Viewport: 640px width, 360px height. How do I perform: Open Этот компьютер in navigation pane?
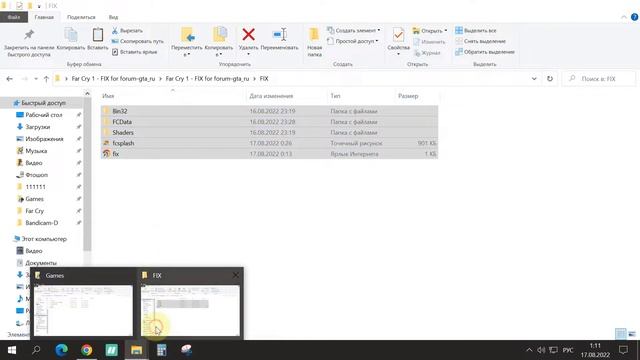44,239
